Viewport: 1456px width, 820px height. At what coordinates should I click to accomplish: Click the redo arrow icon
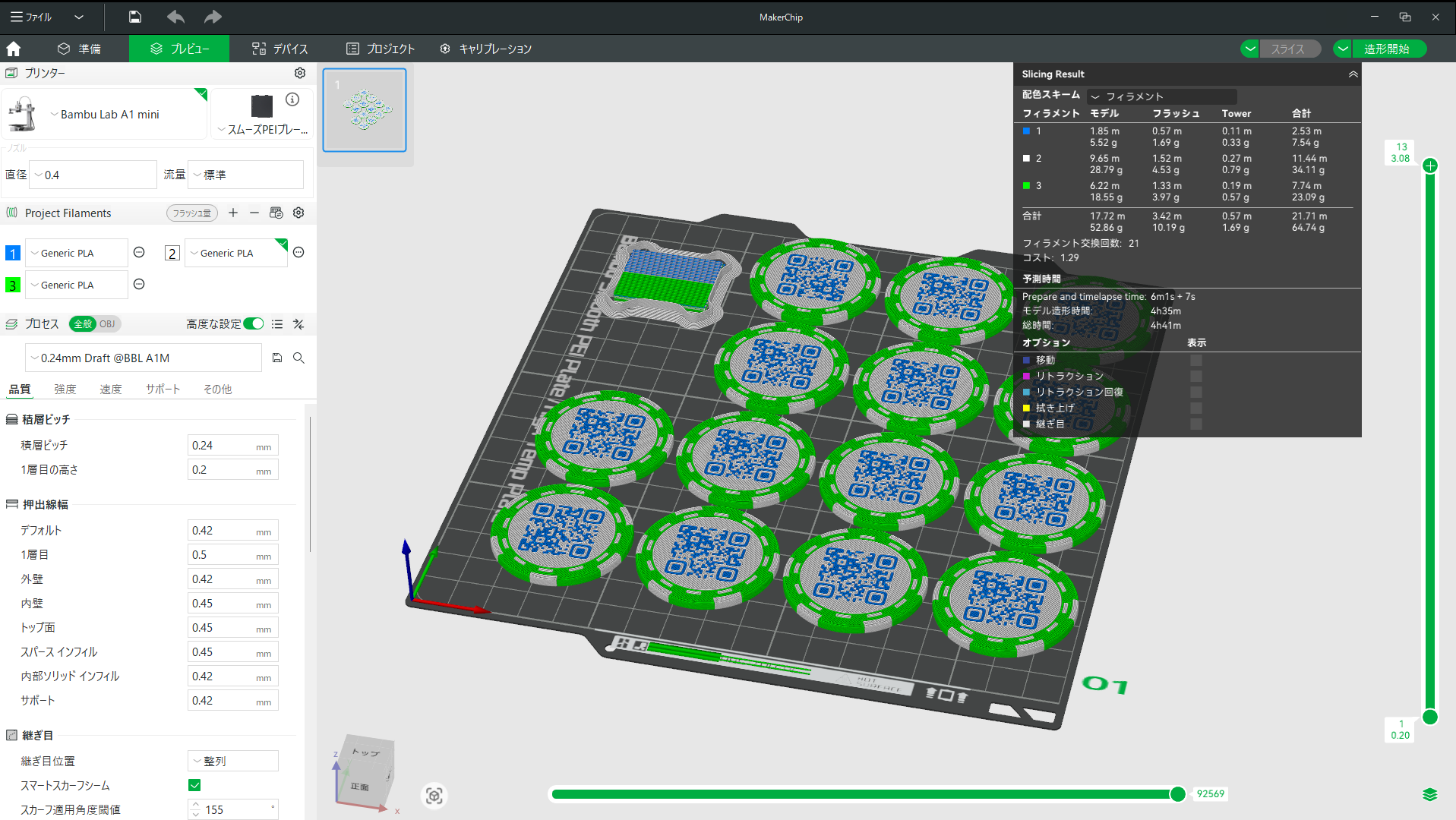(x=213, y=17)
